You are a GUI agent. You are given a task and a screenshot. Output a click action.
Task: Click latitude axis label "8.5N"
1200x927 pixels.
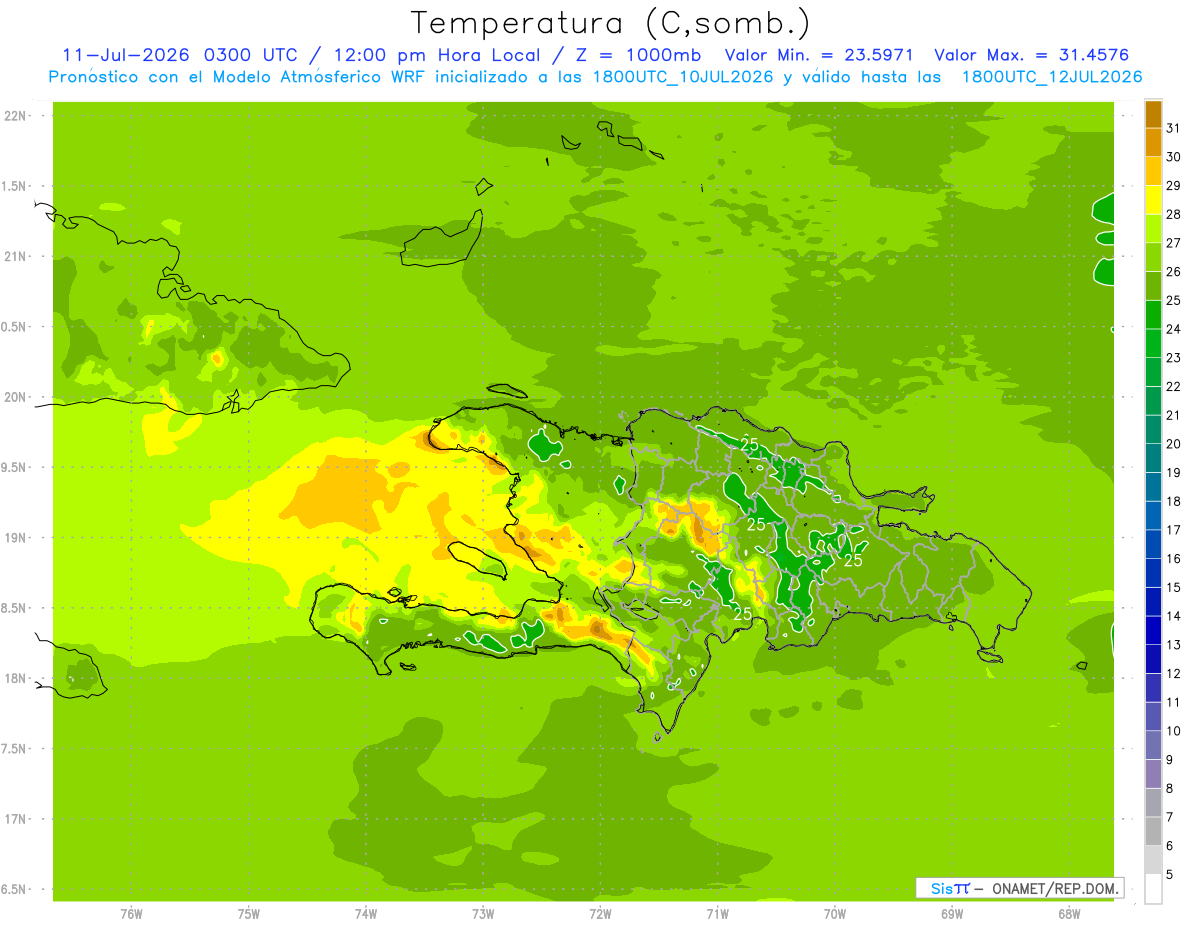point(15,608)
